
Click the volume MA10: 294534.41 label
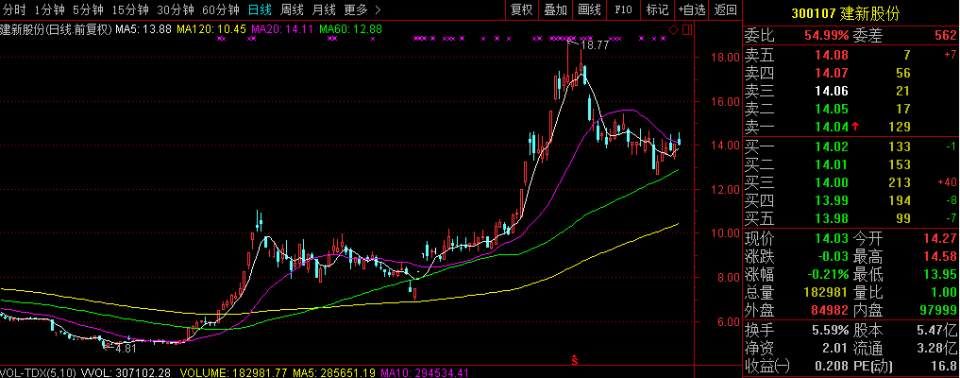[424, 372]
